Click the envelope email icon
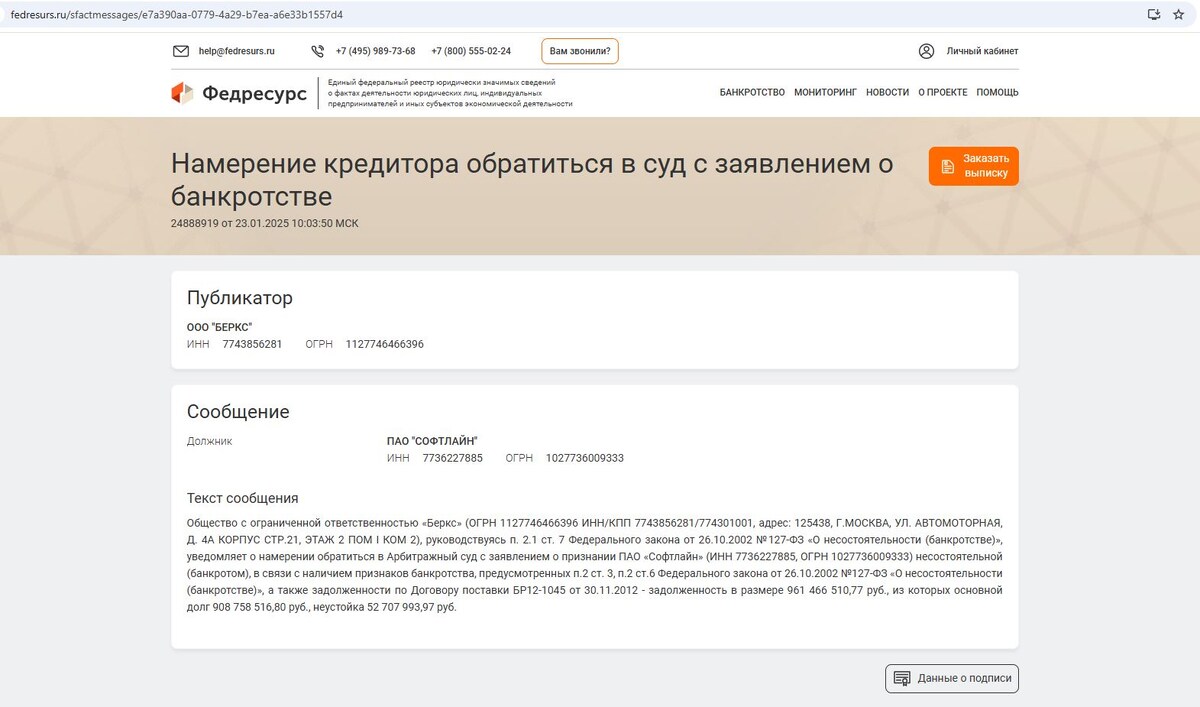The image size is (1200, 707). (x=181, y=51)
